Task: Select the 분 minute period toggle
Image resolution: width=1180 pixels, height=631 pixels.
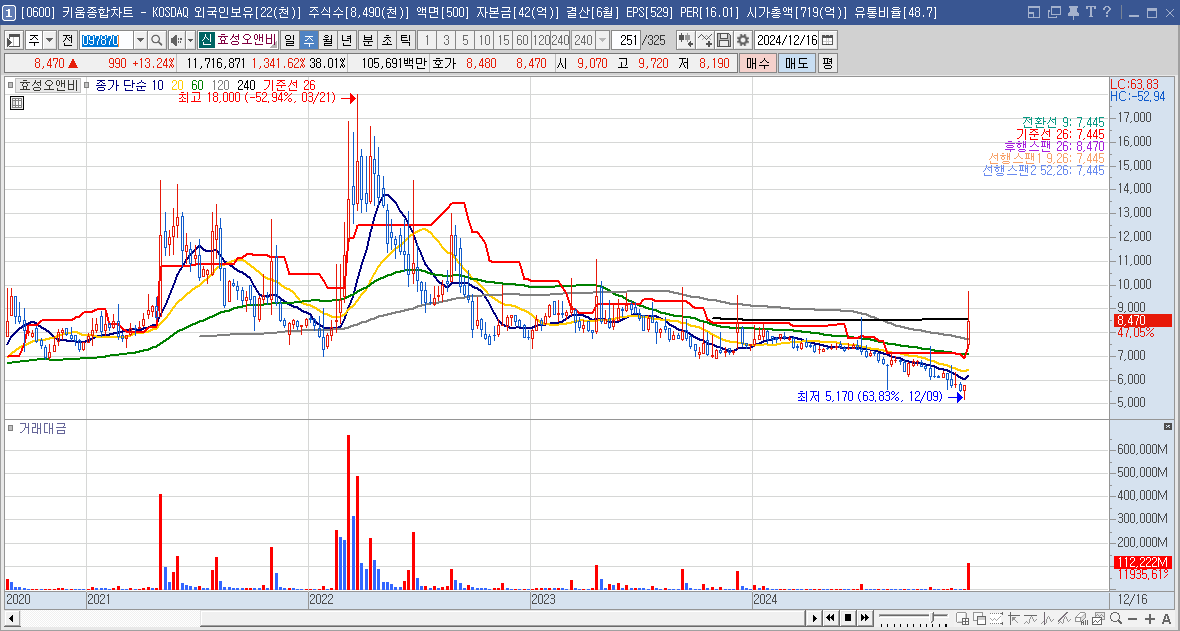Action: 367,40
